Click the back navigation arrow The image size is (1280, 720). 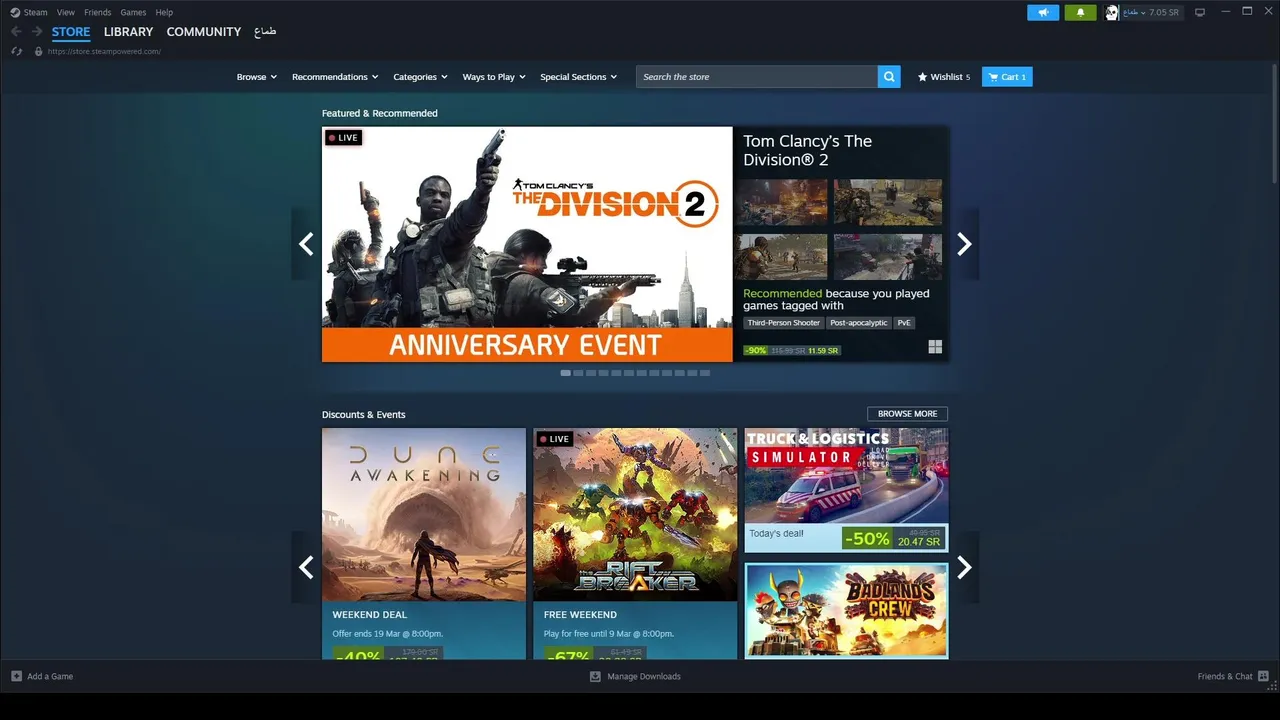click(x=16, y=32)
